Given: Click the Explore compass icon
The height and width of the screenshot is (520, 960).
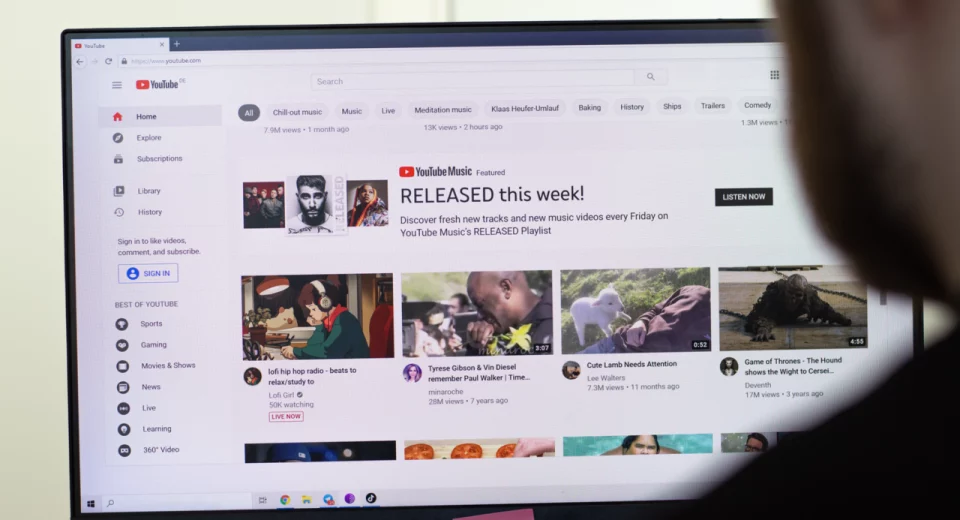Looking at the screenshot, I should point(118,138).
